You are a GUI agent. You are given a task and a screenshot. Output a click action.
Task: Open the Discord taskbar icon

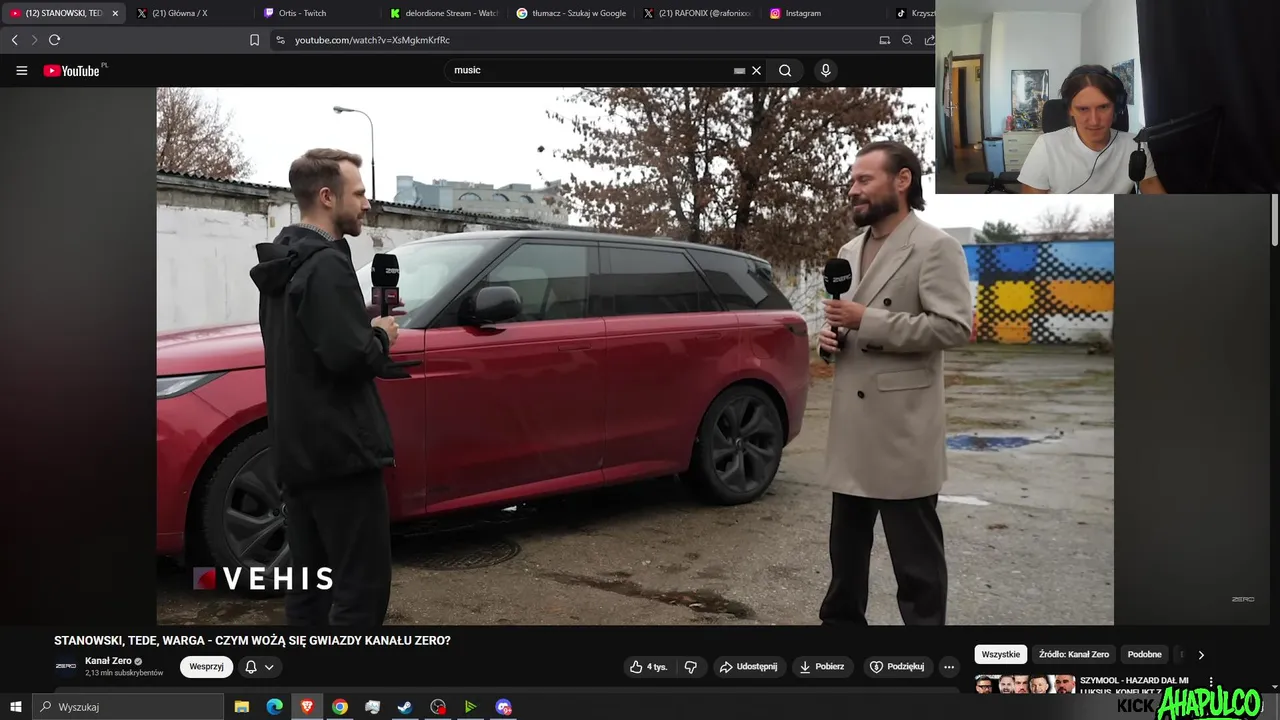click(503, 707)
